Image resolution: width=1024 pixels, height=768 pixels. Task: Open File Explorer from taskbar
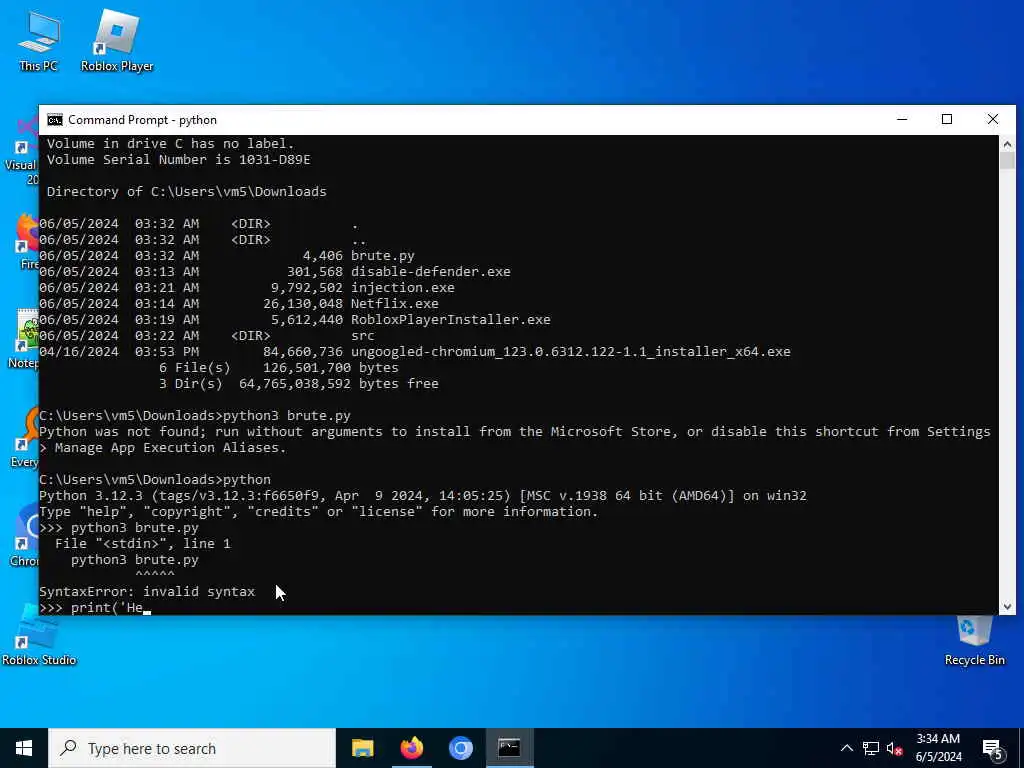click(x=362, y=748)
